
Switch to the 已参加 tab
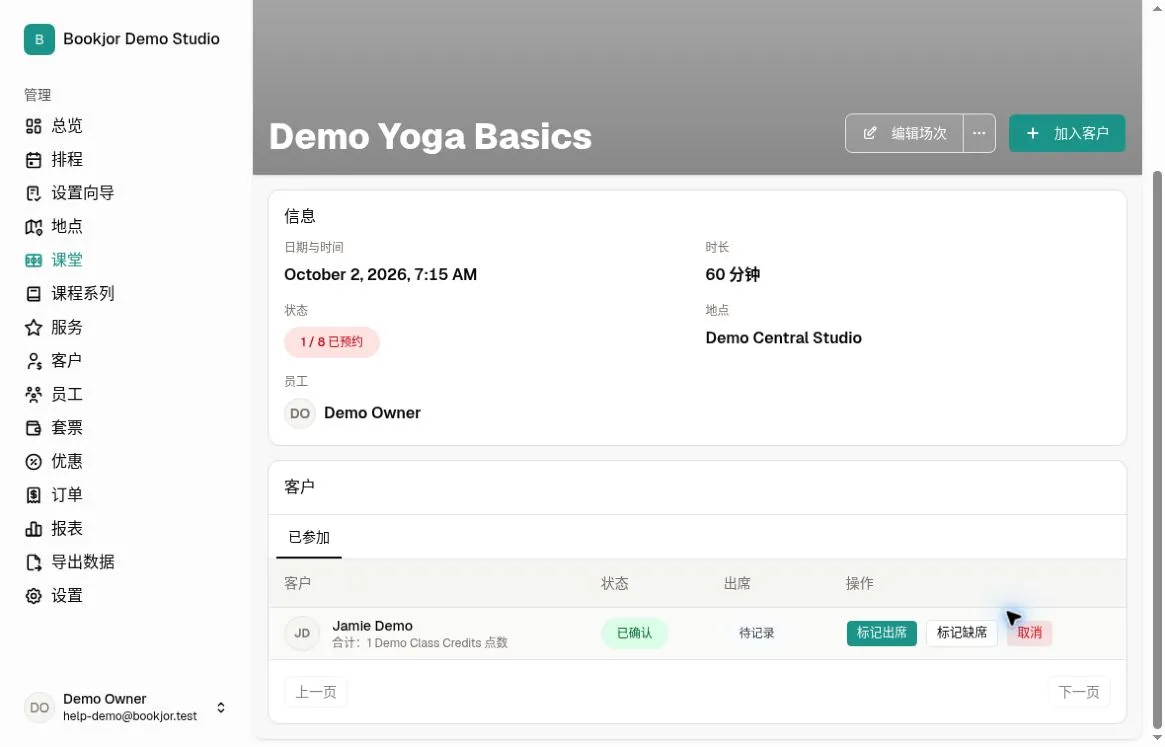[x=309, y=537]
